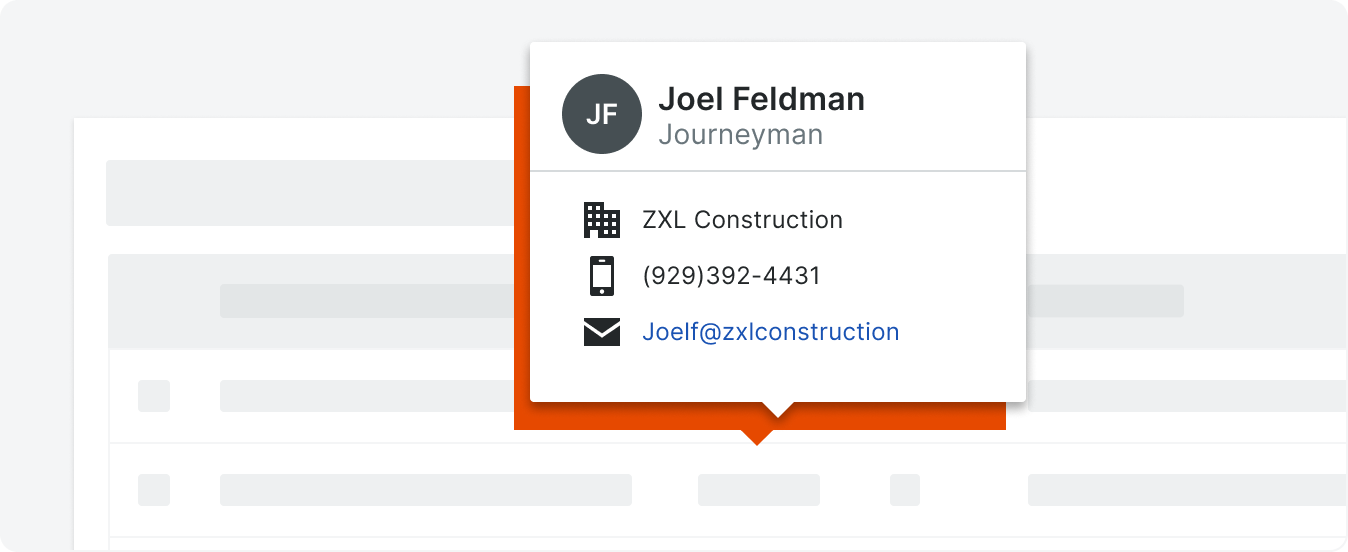The image size is (1348, 552).
Task: Toggle the checkbox in the second table row
Action: (154, 490)
